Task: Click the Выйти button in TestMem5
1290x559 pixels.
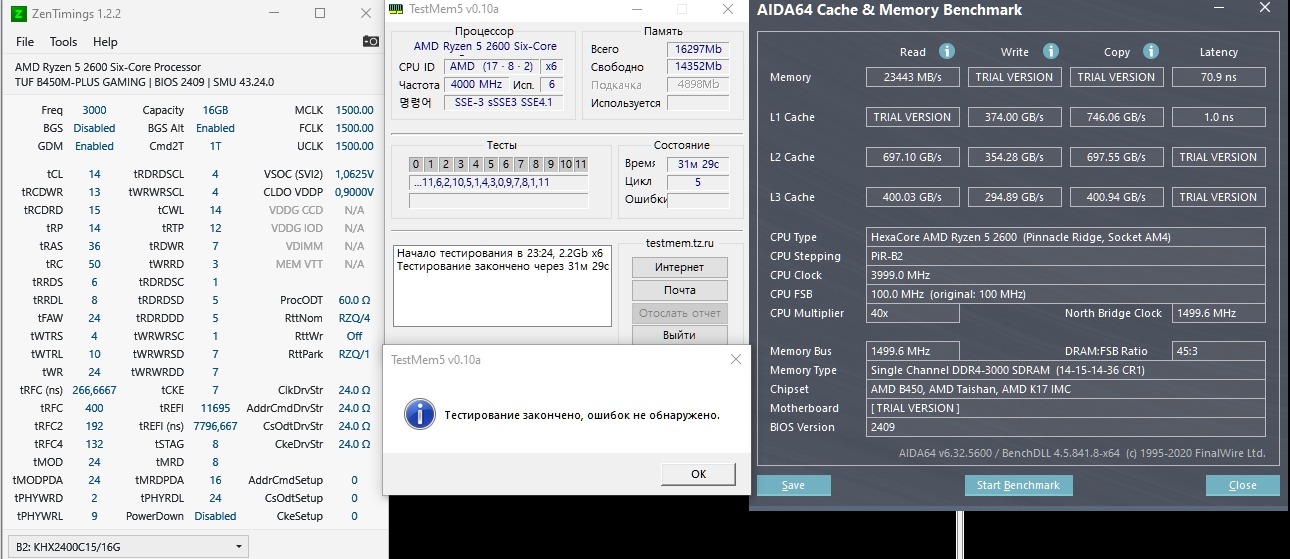Action: (679, 335)
